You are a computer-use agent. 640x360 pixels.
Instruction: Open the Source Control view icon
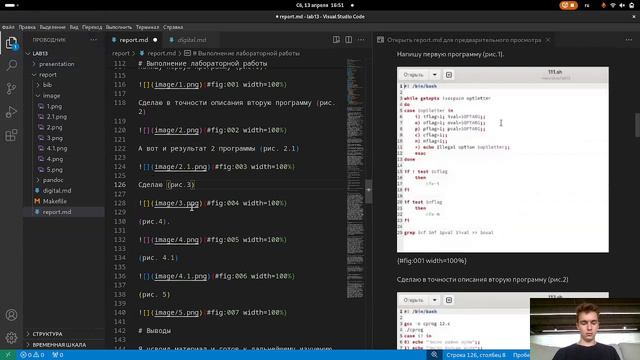click(x=11, y=89)
